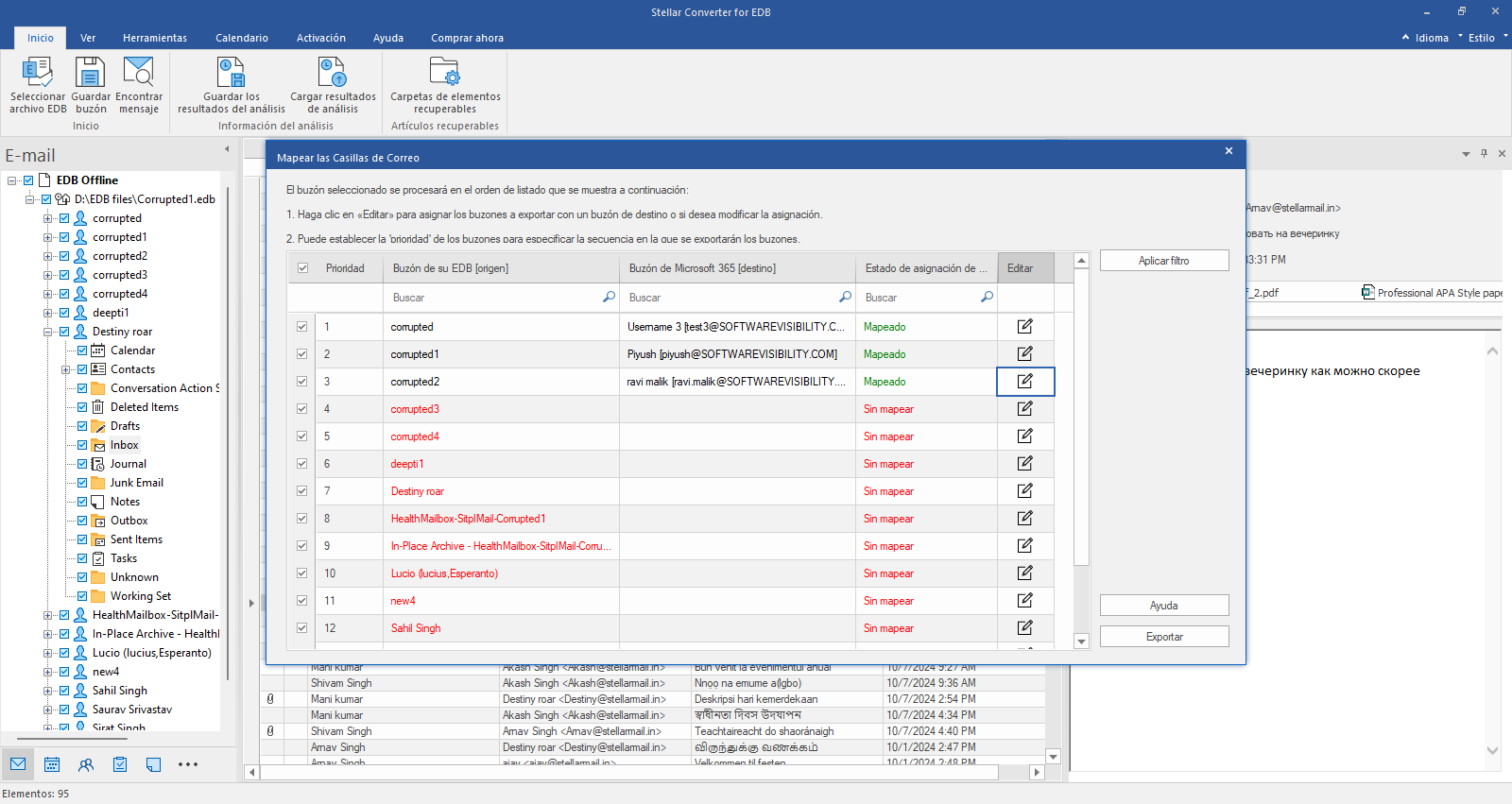The width and height of the screenshot is (1512, 804).
Task: Expand corrupted mailbox tree node
Action: coord(47,218)
